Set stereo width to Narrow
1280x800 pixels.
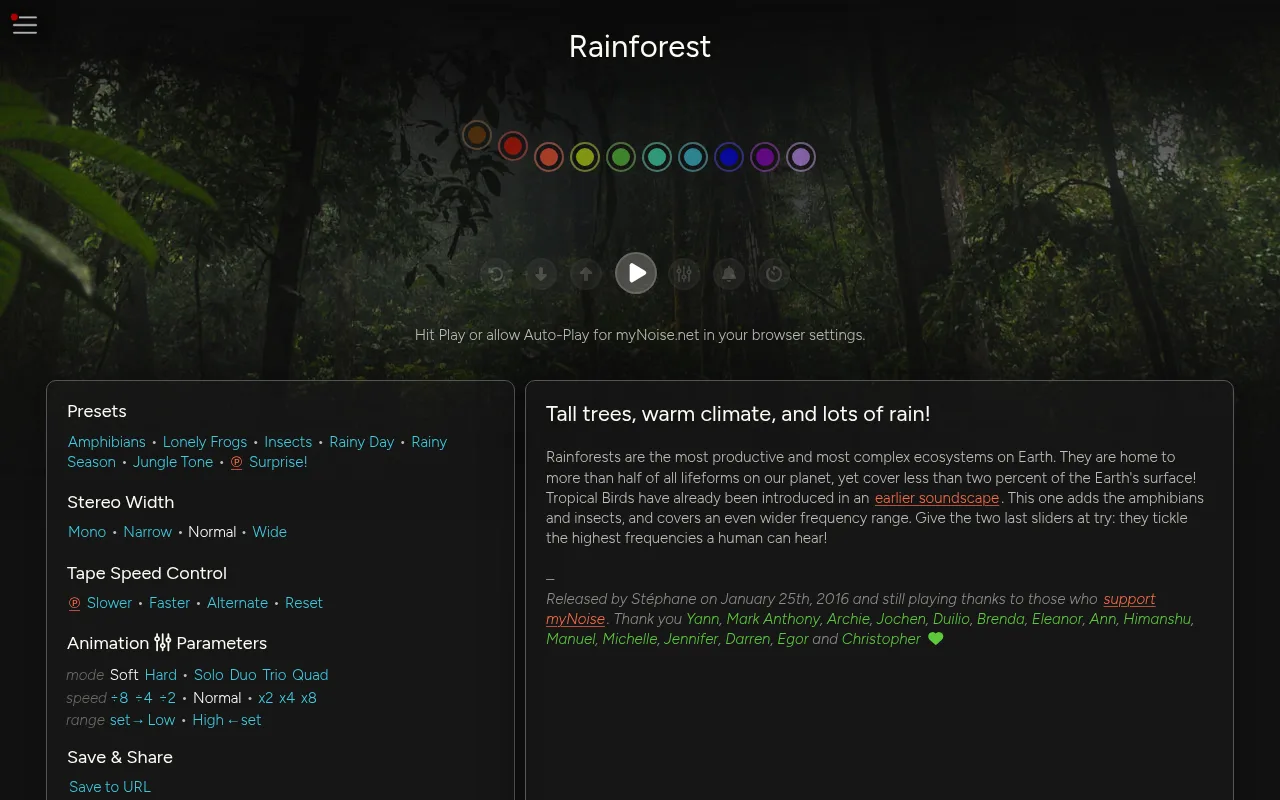[148, 532]
